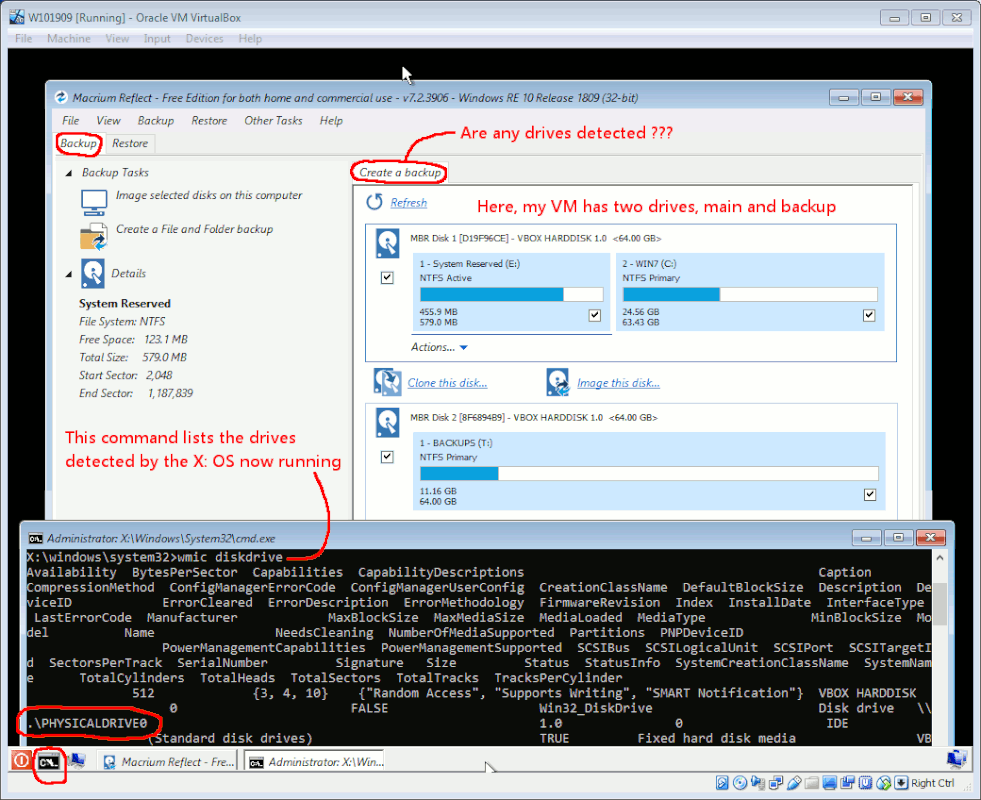Toggle the MBR Disk 1 checkbox
981x800 pixels.
(x=387, y=277)
